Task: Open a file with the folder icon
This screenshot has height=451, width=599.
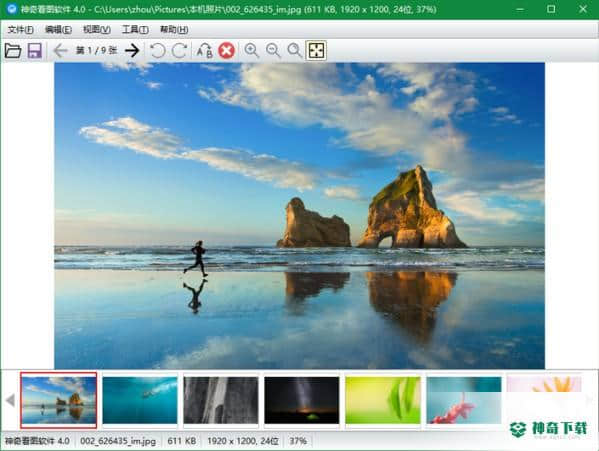Action: pos(13,50)
